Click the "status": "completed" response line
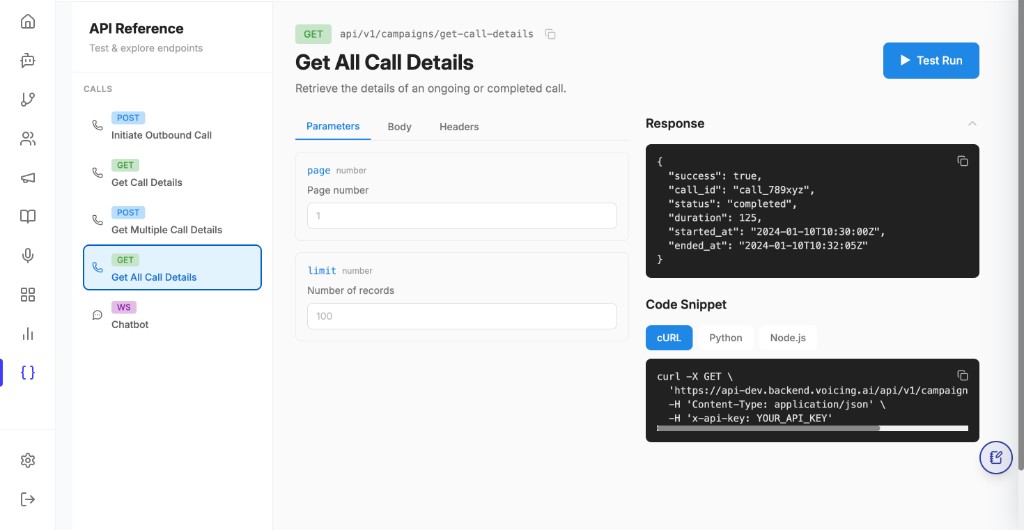This screenshot has height=530, width=1024. click(733, 204)
